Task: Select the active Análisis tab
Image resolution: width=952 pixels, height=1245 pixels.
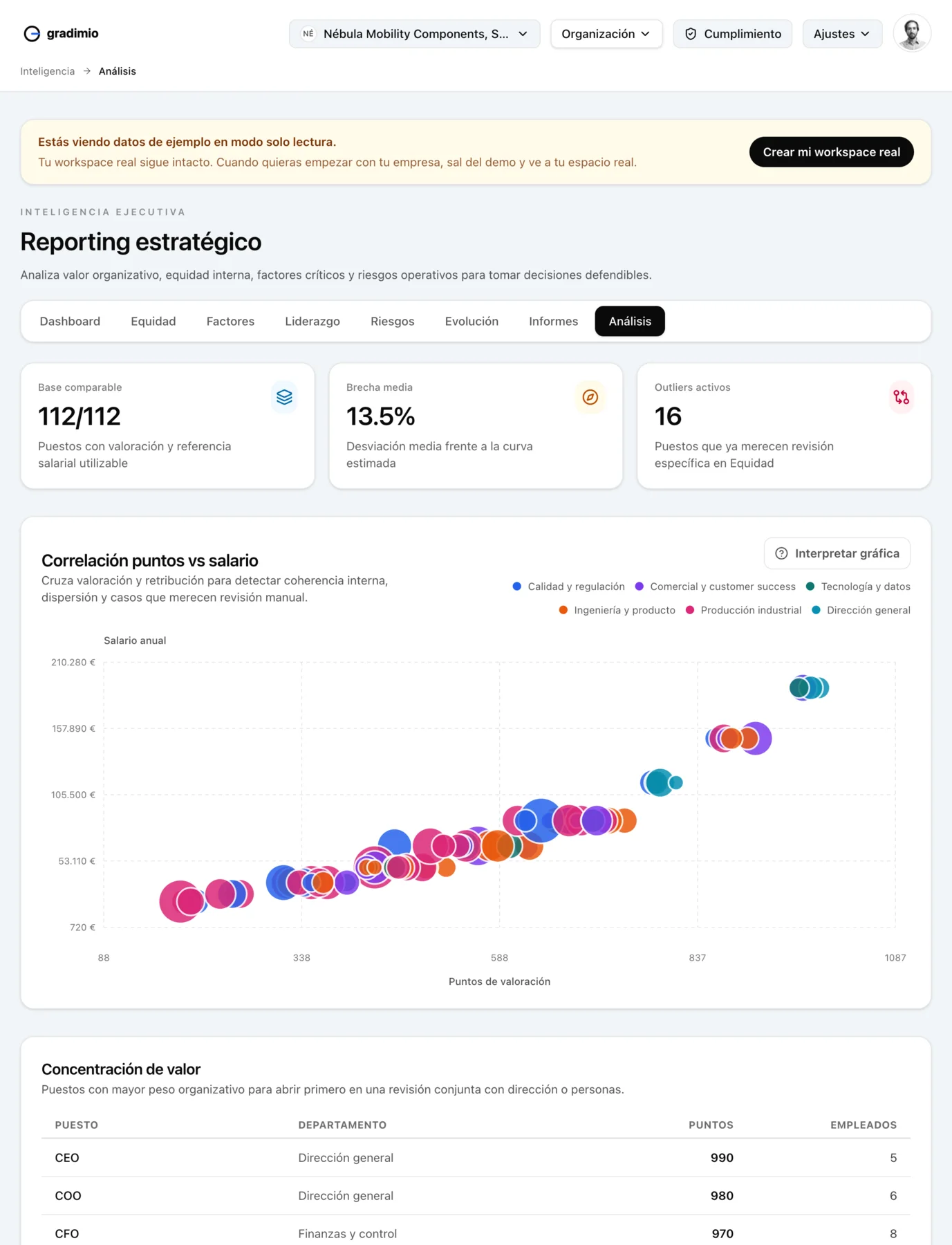Action: 630,321
